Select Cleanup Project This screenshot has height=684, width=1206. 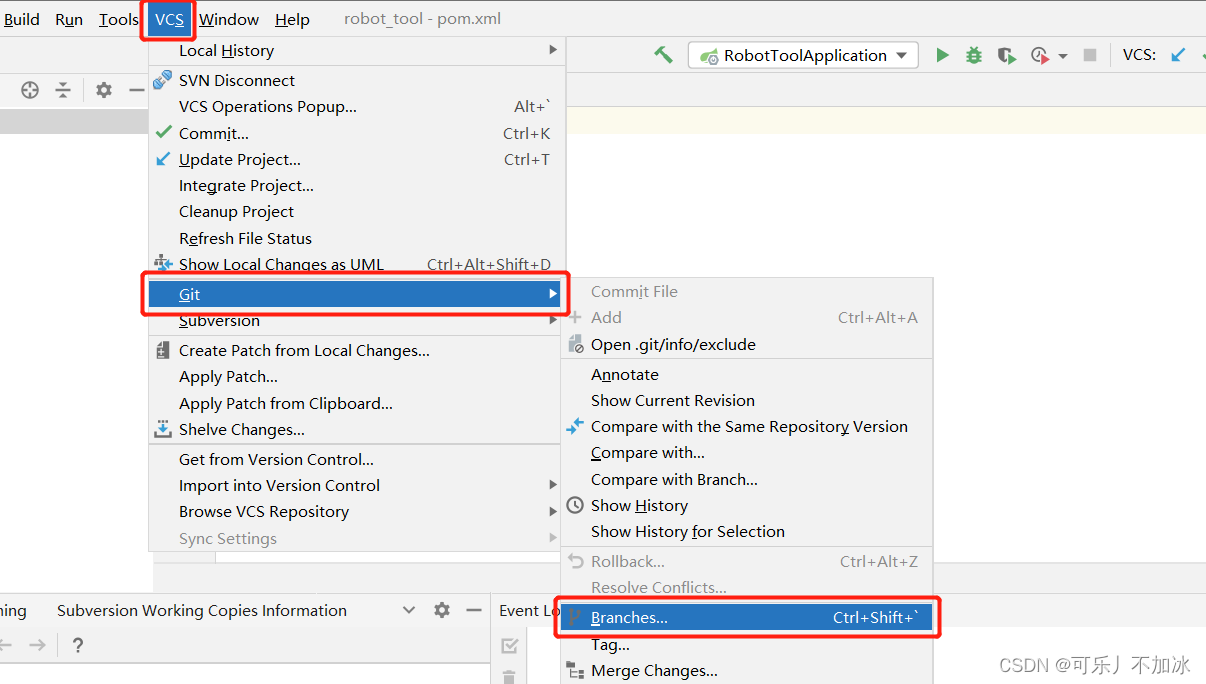click(357, 211)
